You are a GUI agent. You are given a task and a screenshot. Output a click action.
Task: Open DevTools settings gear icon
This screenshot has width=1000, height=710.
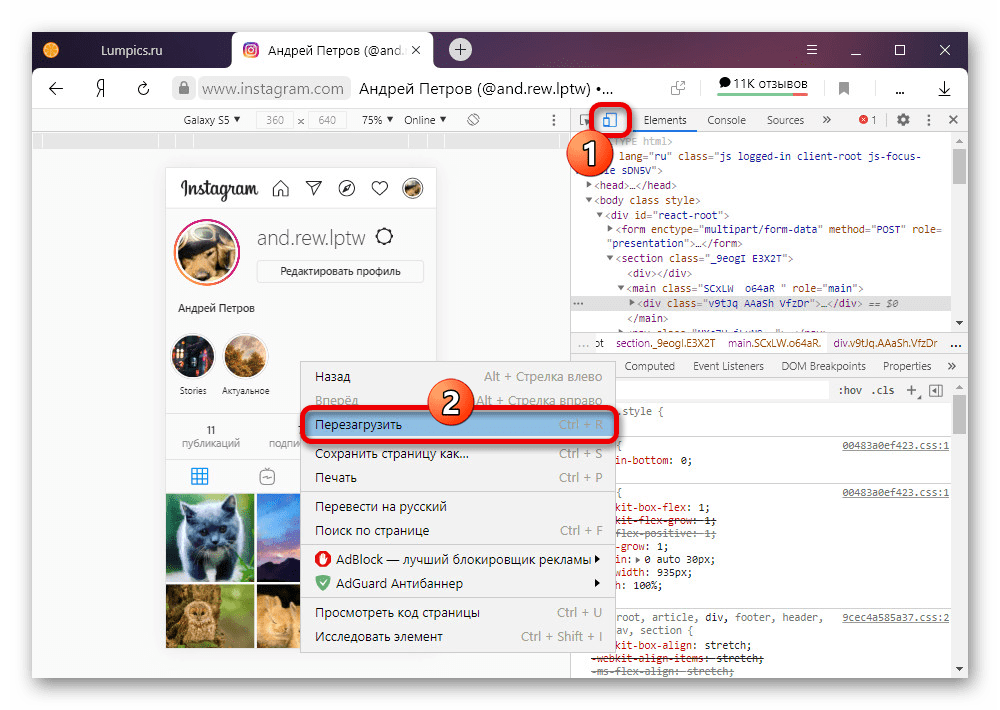coord(903,120)
